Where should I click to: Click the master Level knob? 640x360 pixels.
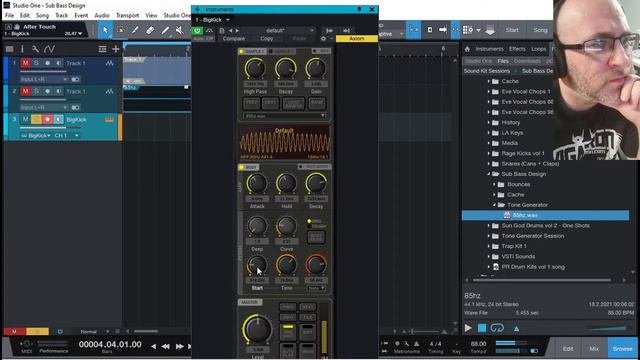[257, 329]
